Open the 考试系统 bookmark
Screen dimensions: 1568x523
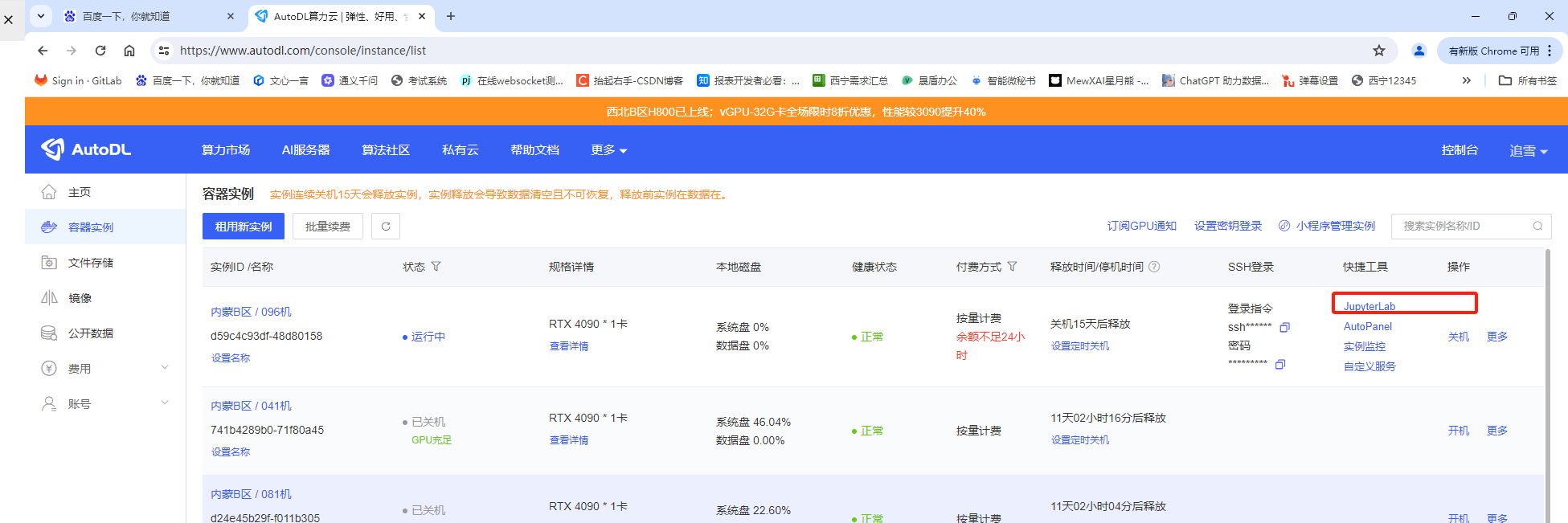419,80
